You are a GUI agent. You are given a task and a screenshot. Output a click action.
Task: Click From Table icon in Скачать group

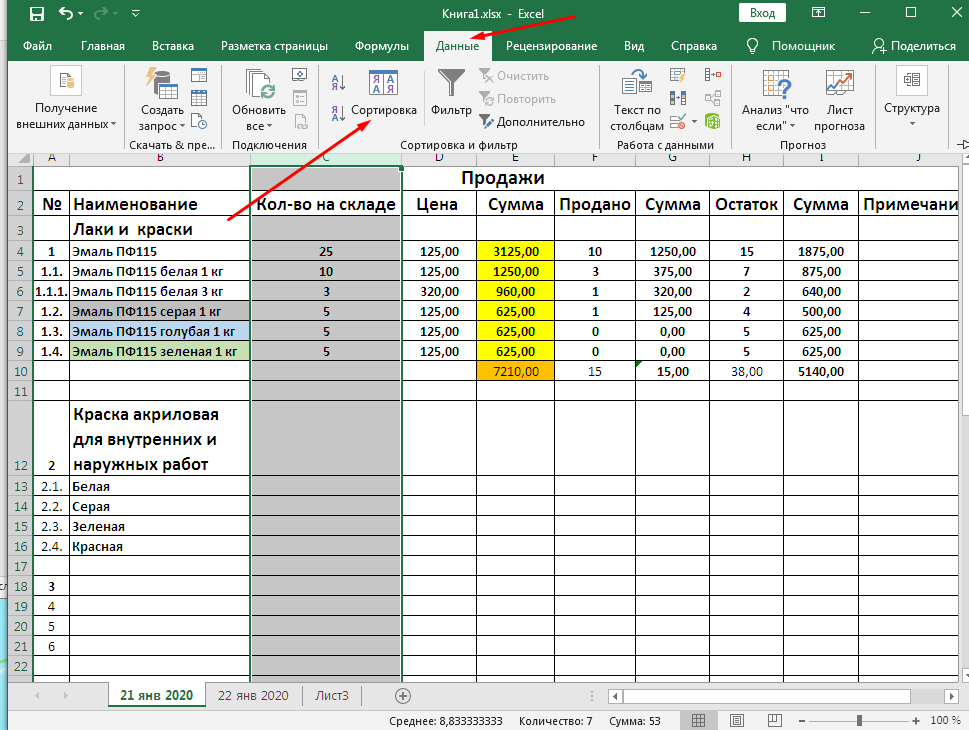point(199,98)
